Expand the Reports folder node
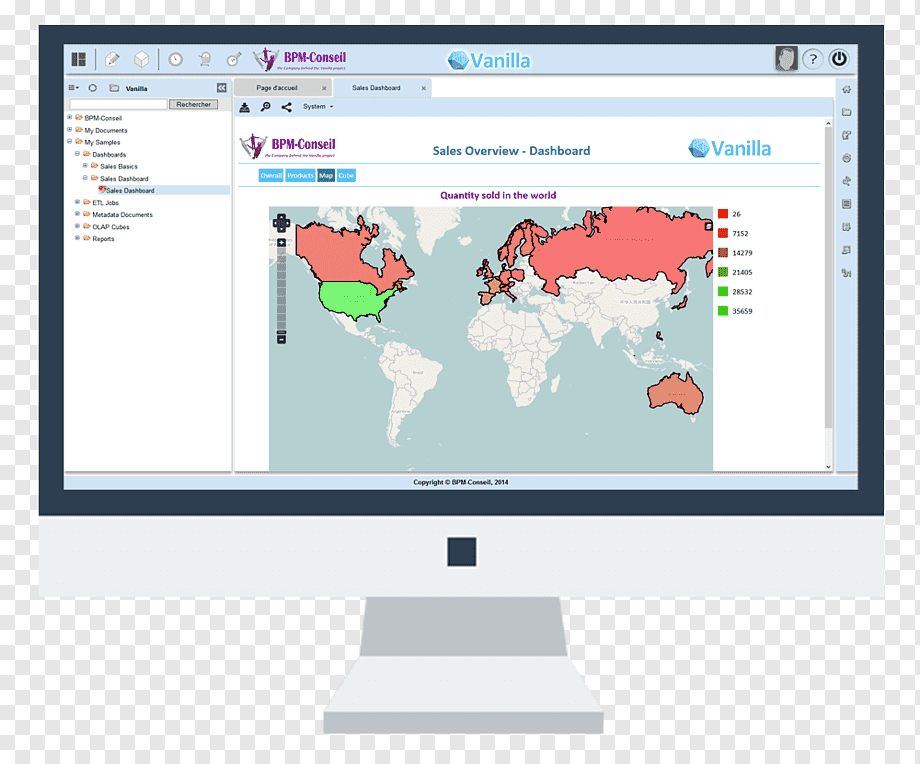Viewport: 920px width, 764px height. pos(77,238)
